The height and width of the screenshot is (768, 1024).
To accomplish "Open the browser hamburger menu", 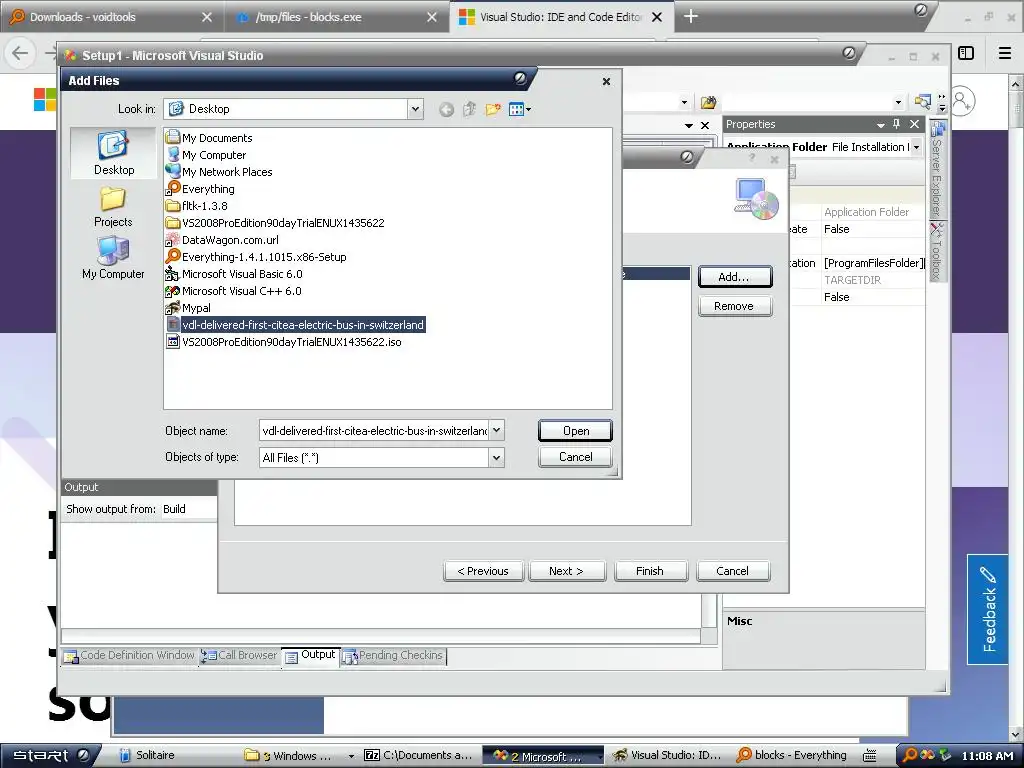I will tap(1005, 53).
